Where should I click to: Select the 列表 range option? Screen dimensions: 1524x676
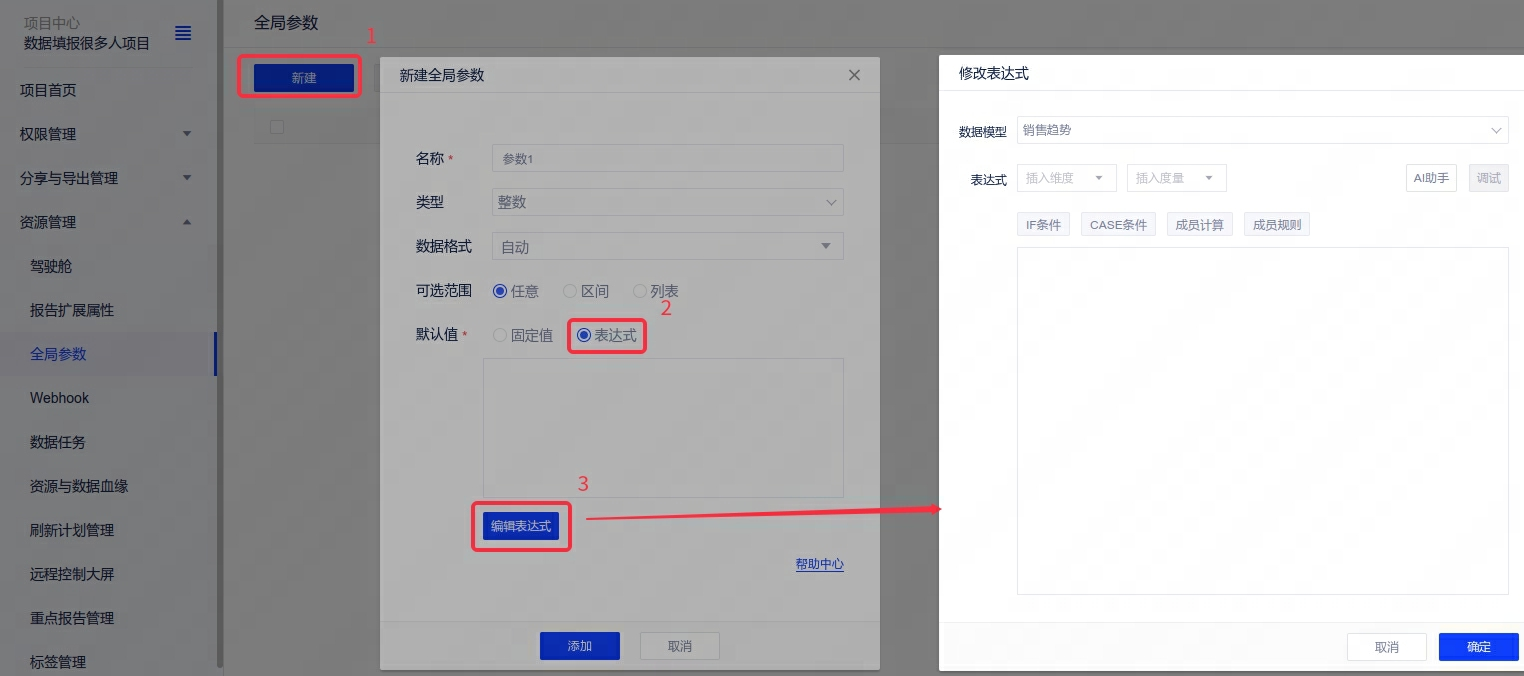[640, 291]
